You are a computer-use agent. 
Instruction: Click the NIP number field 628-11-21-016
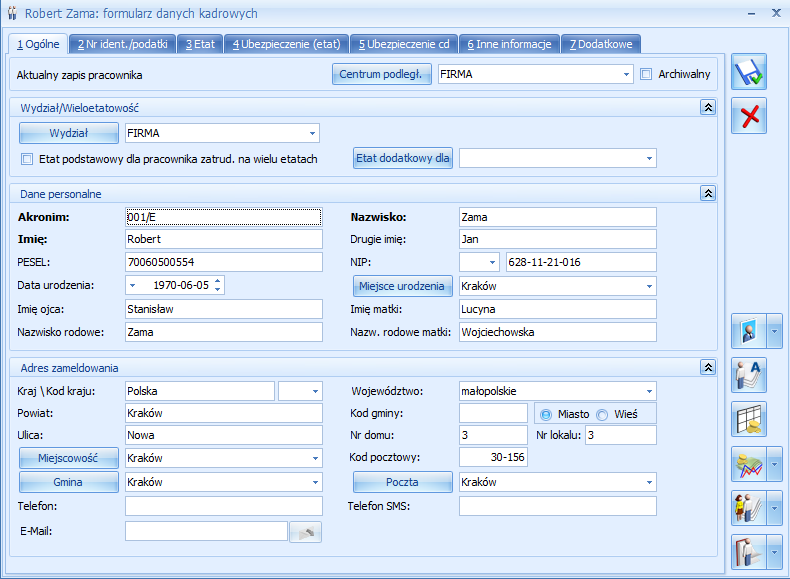click(x=581, y=262)
